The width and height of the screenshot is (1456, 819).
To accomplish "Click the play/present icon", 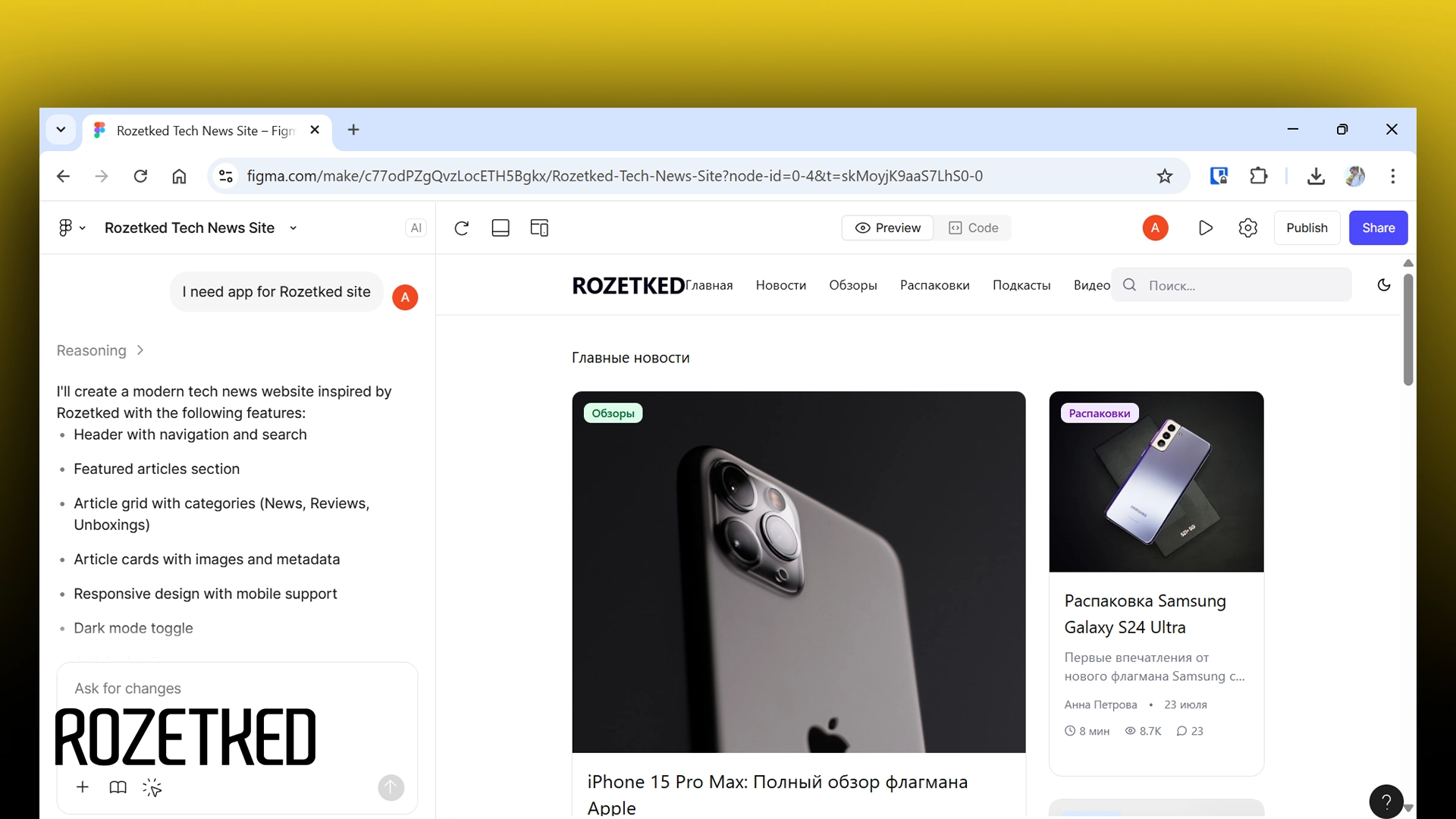I will 1205,227.
